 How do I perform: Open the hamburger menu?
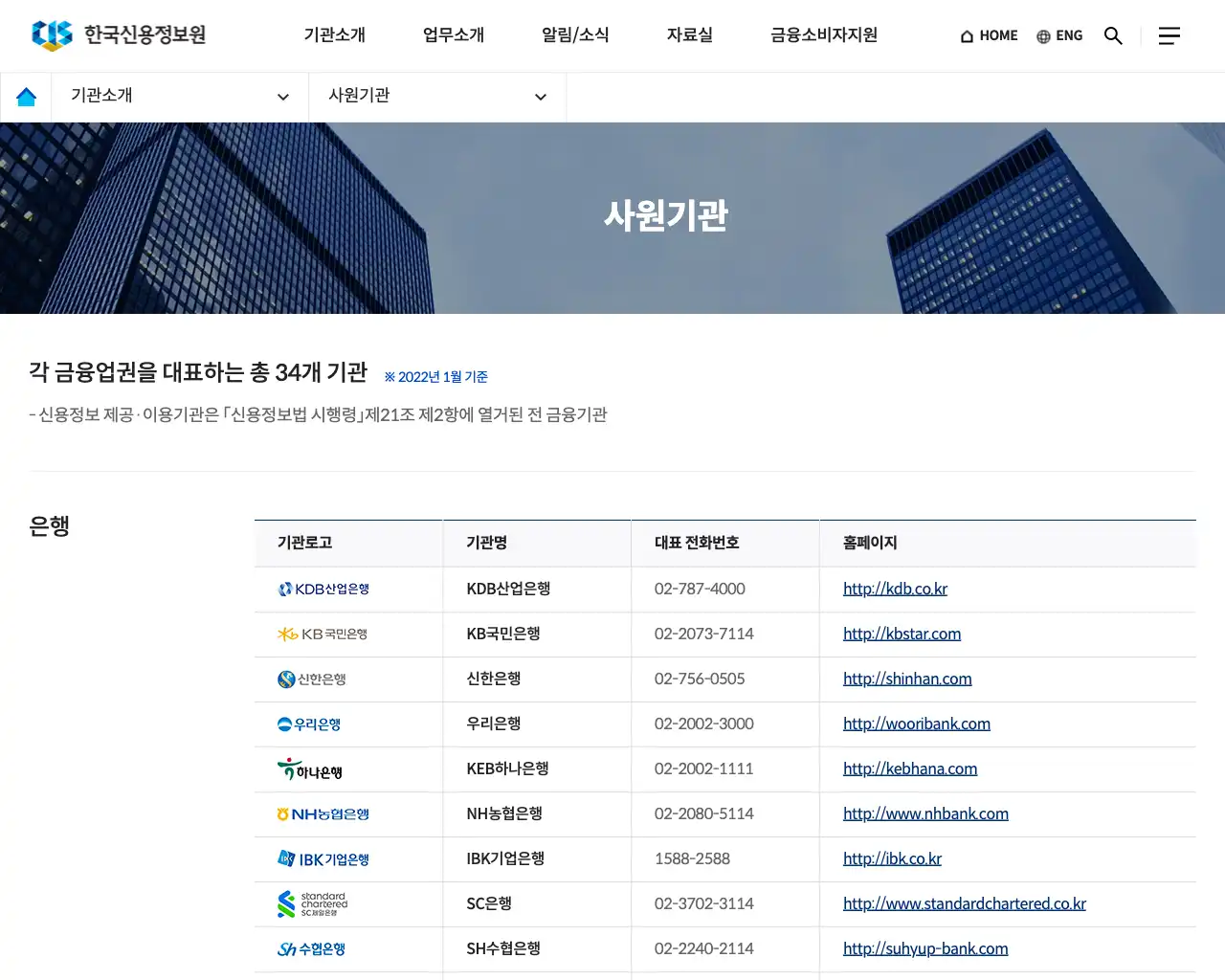[x=1169, y=35]
